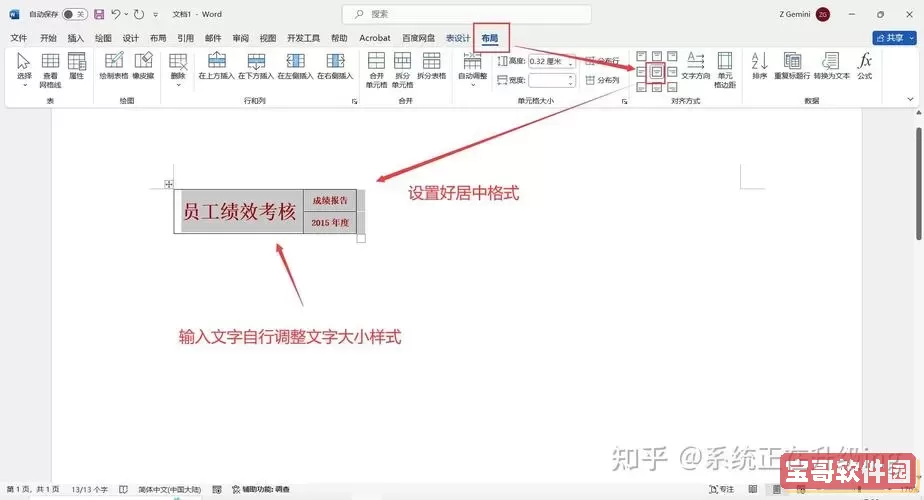Open the 插入 (Insert) ribbon tab
The width and height of the screenshot is (924, 500).
(x=76, y=38)
